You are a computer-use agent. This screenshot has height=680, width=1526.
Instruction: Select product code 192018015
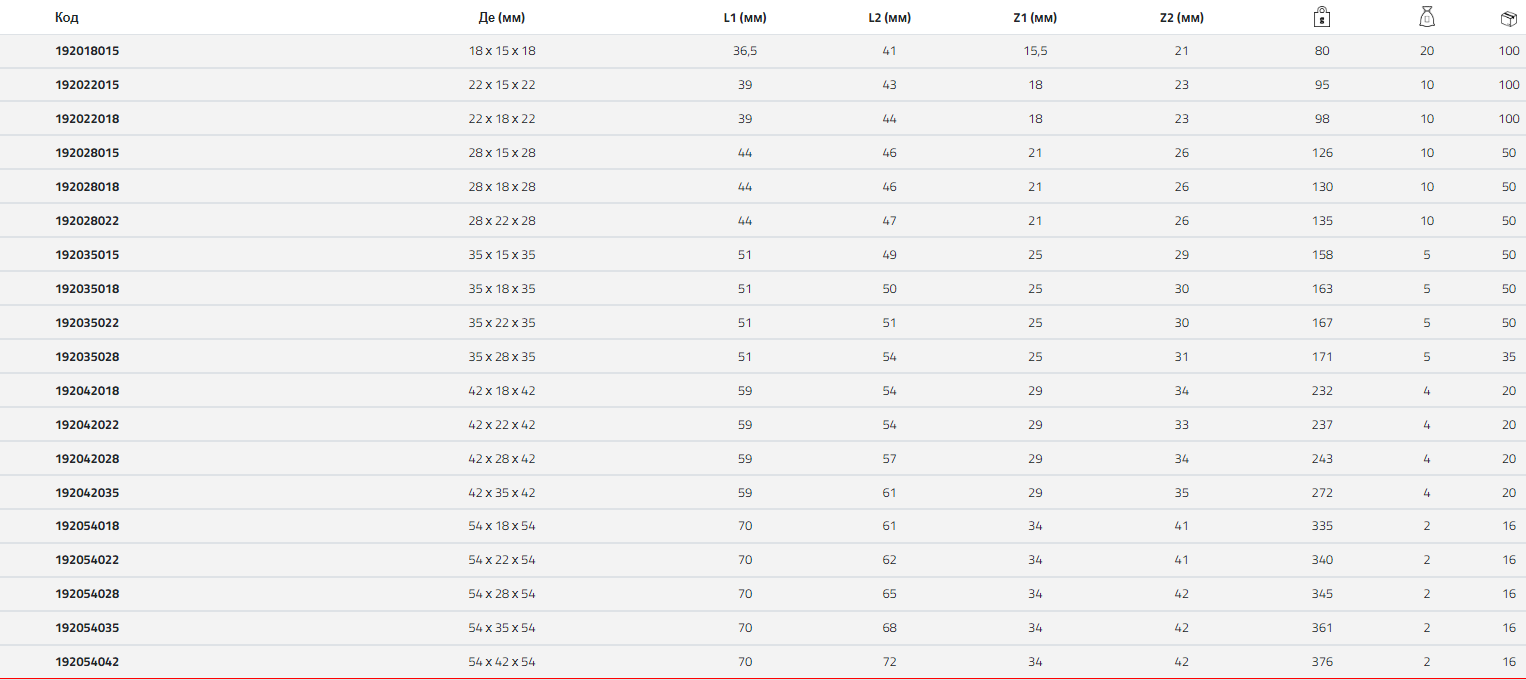(x=87, y=51)
